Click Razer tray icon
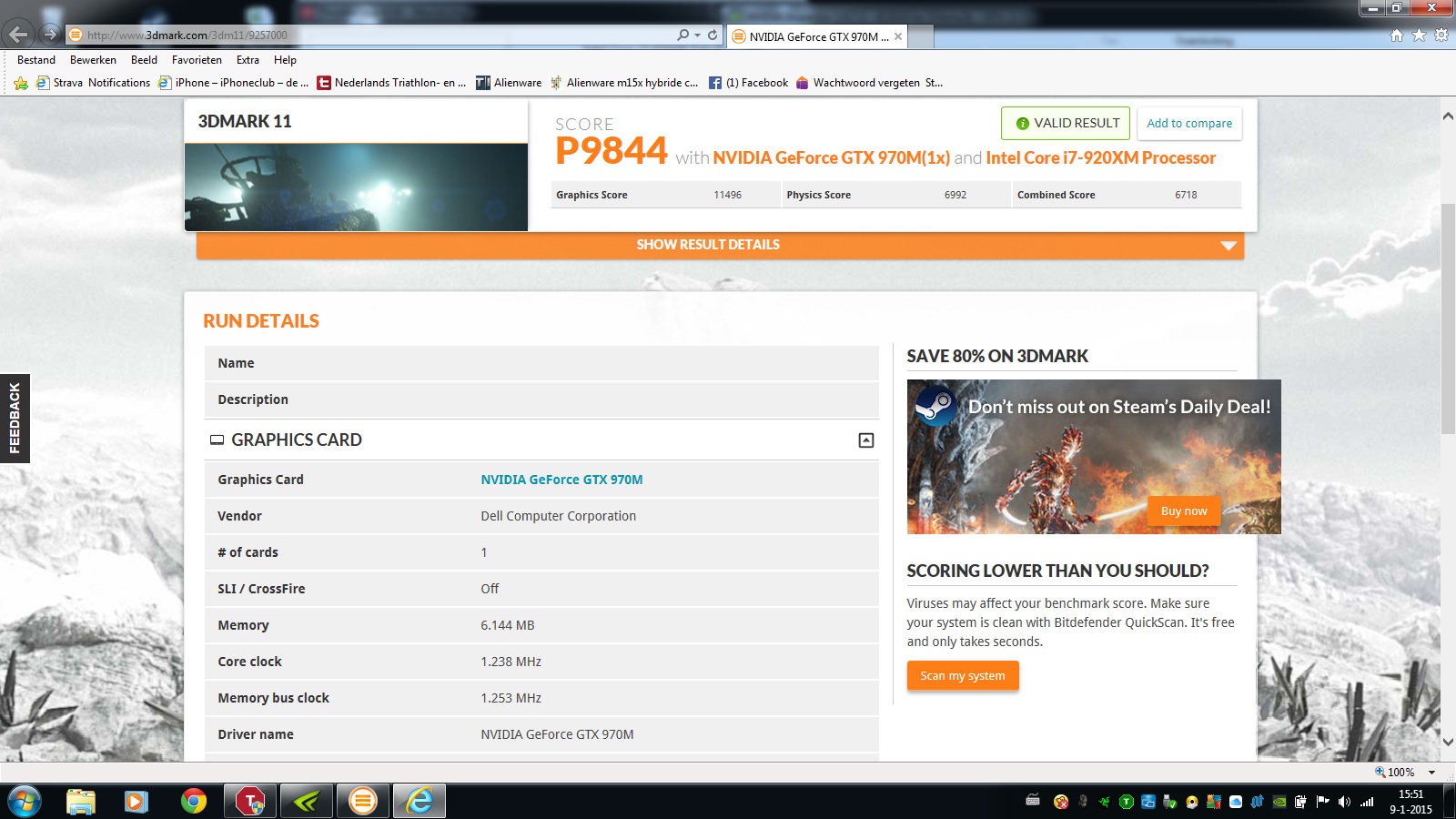 click(1105, 802)
